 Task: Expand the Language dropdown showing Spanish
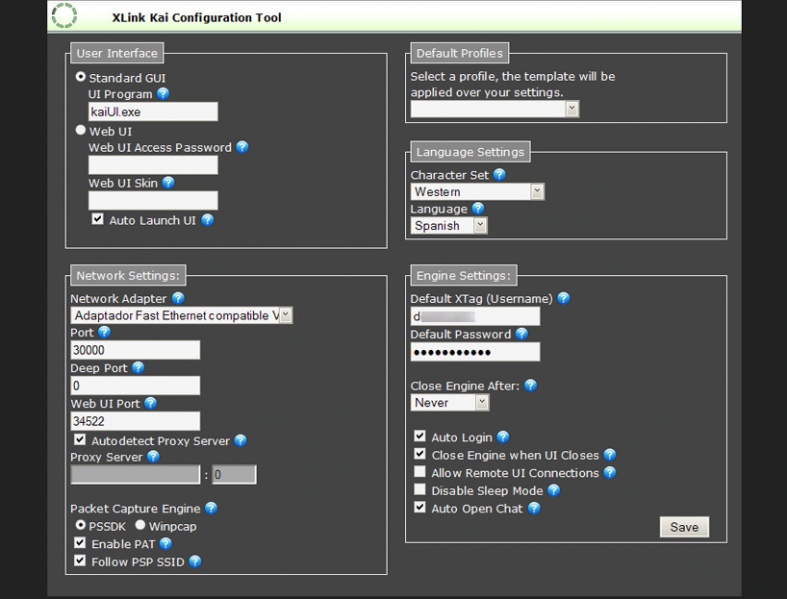[x=480, y=226]
